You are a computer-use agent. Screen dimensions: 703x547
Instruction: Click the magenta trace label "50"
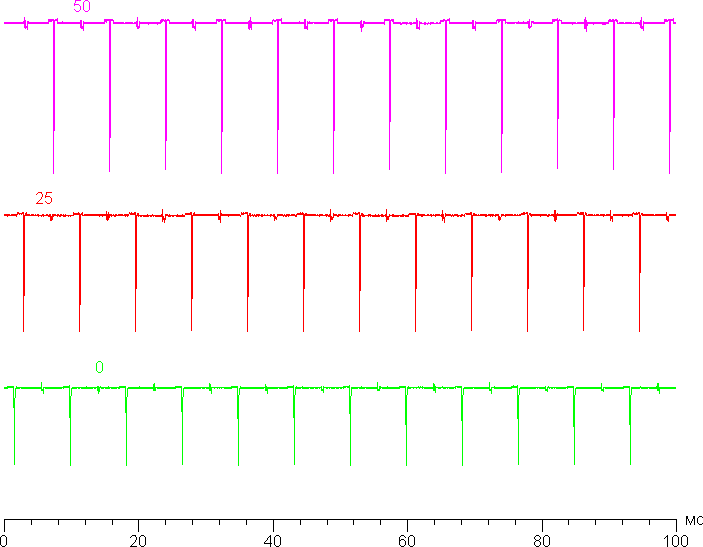(x=82, y=6)
